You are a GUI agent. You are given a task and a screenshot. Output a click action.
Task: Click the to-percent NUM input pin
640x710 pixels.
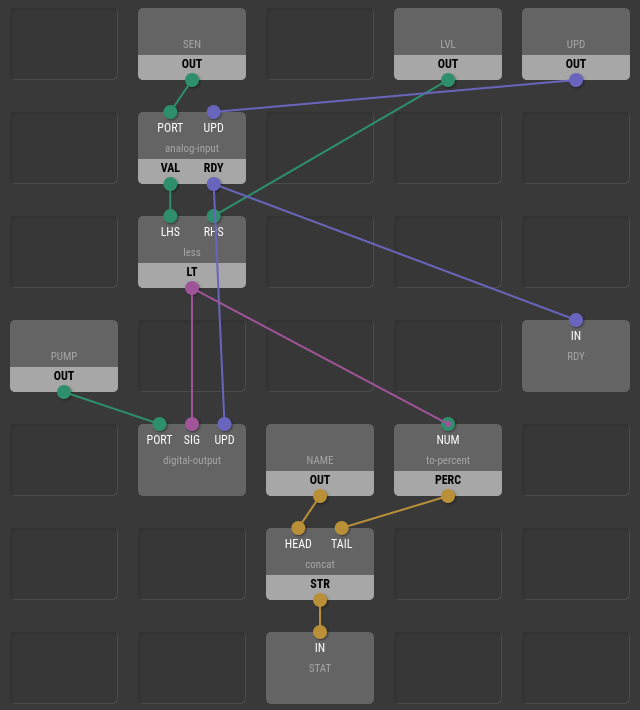[x=448, y=424]
